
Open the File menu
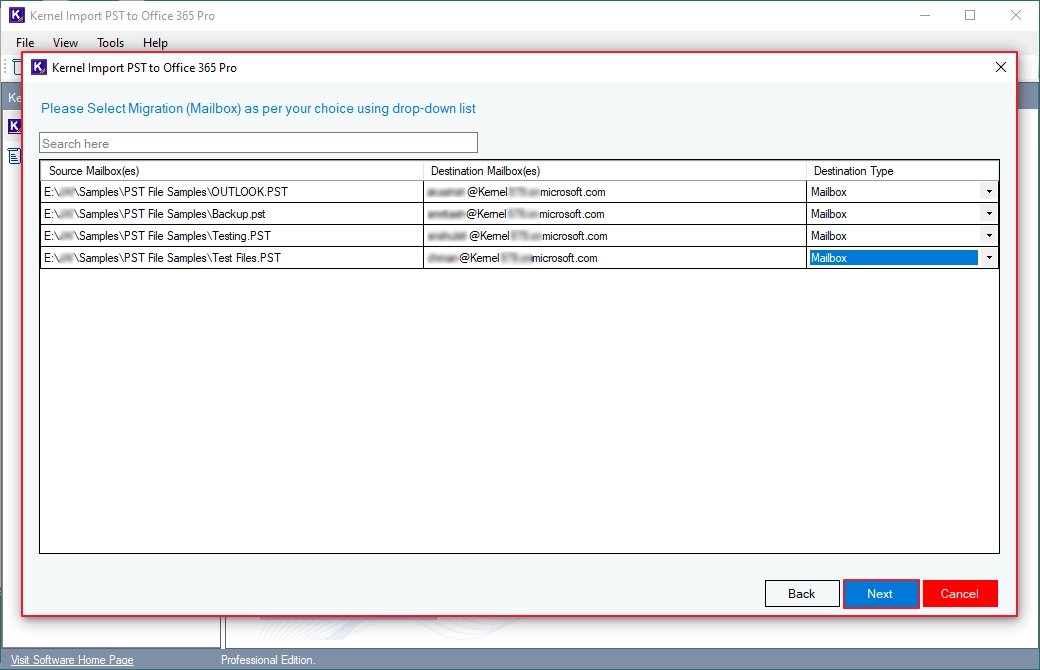[x=25, y=42]
